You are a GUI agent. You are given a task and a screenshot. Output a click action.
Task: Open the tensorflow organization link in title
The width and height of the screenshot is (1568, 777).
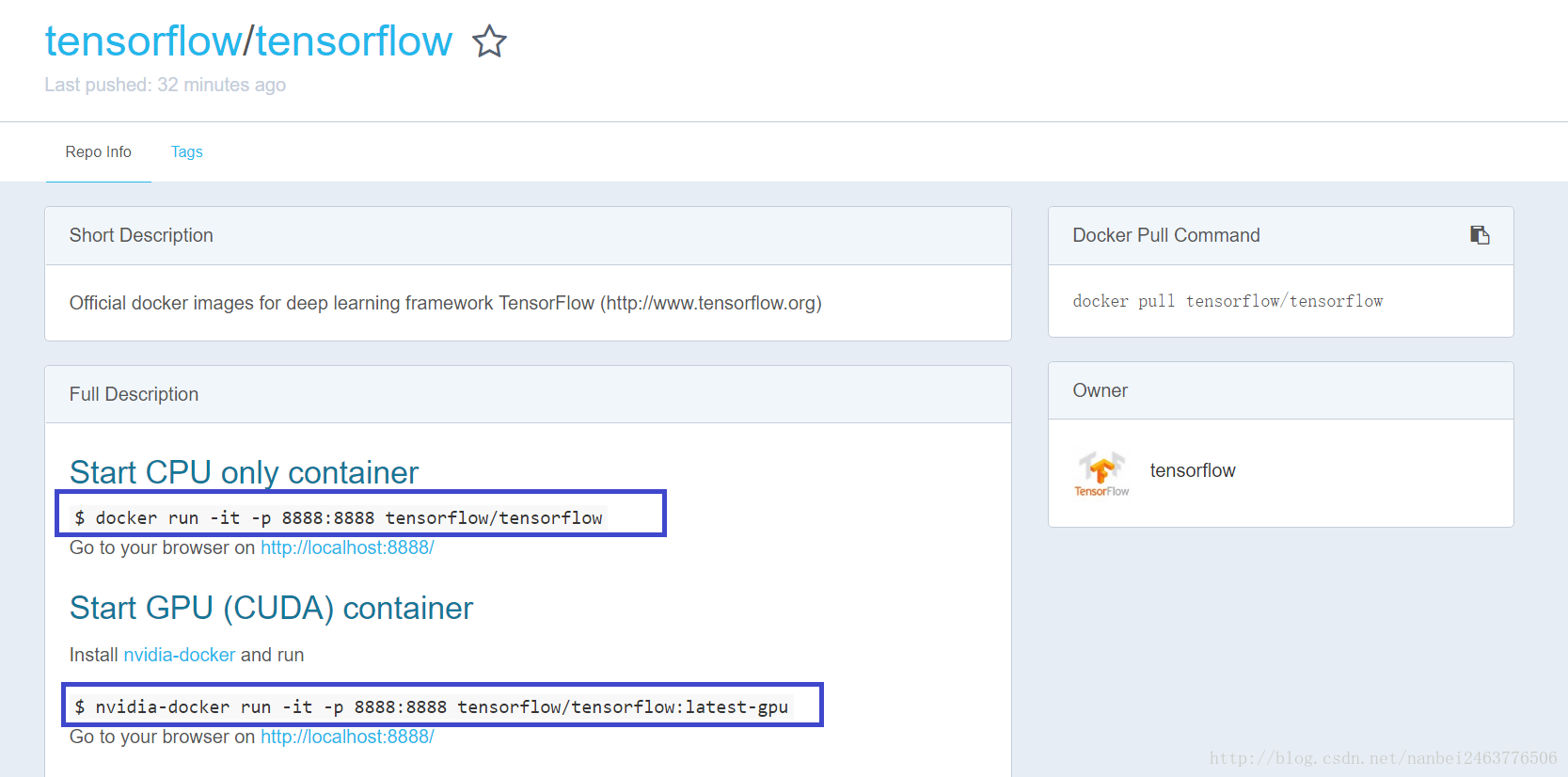[143, 41]
